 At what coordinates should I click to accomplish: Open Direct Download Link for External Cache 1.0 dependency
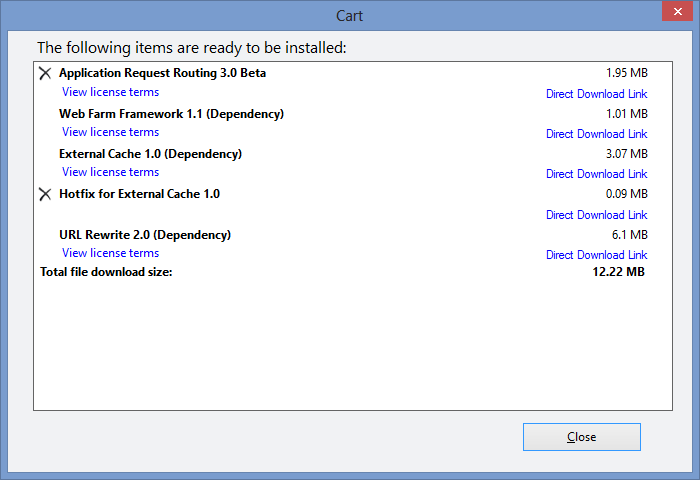point(596,174)
